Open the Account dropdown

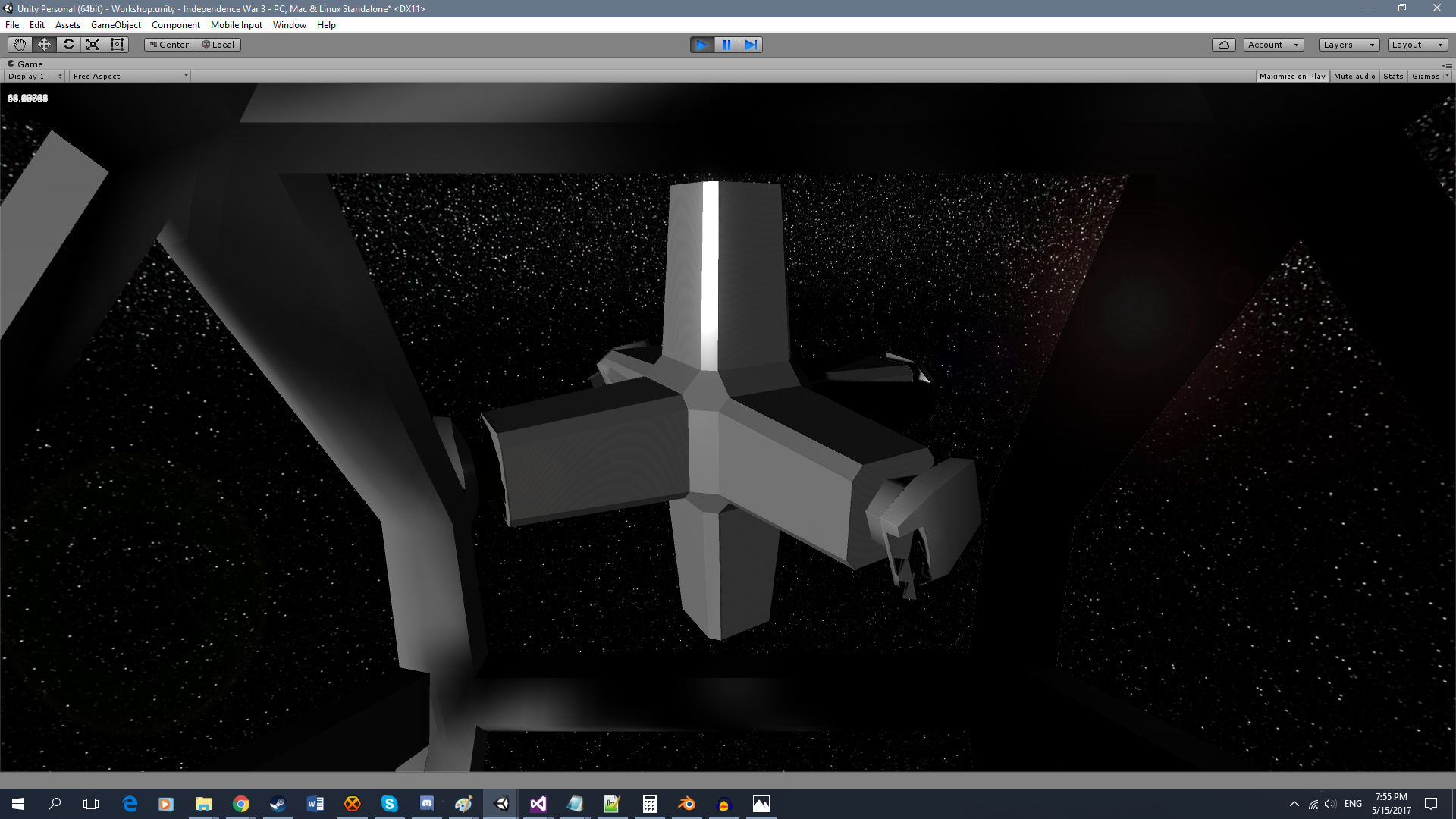coord(1274,45)
